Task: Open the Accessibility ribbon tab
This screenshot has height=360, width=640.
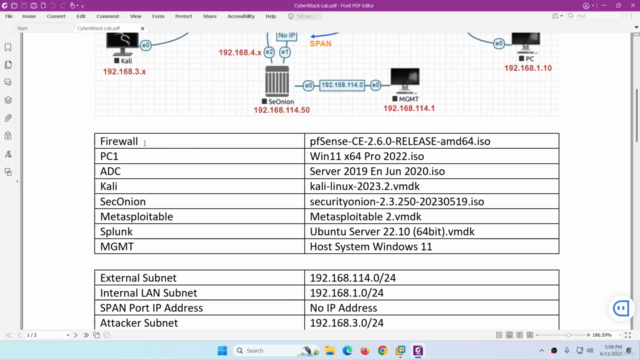Action: point(241,16)
